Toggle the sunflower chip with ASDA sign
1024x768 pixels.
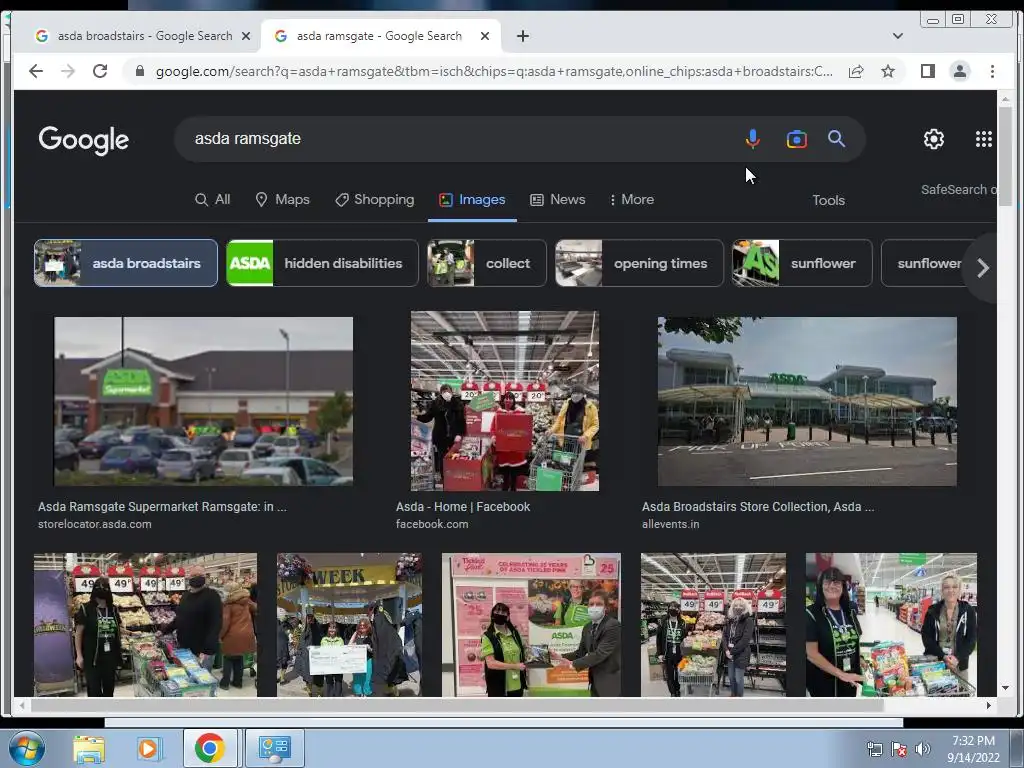tap(802, 263)
